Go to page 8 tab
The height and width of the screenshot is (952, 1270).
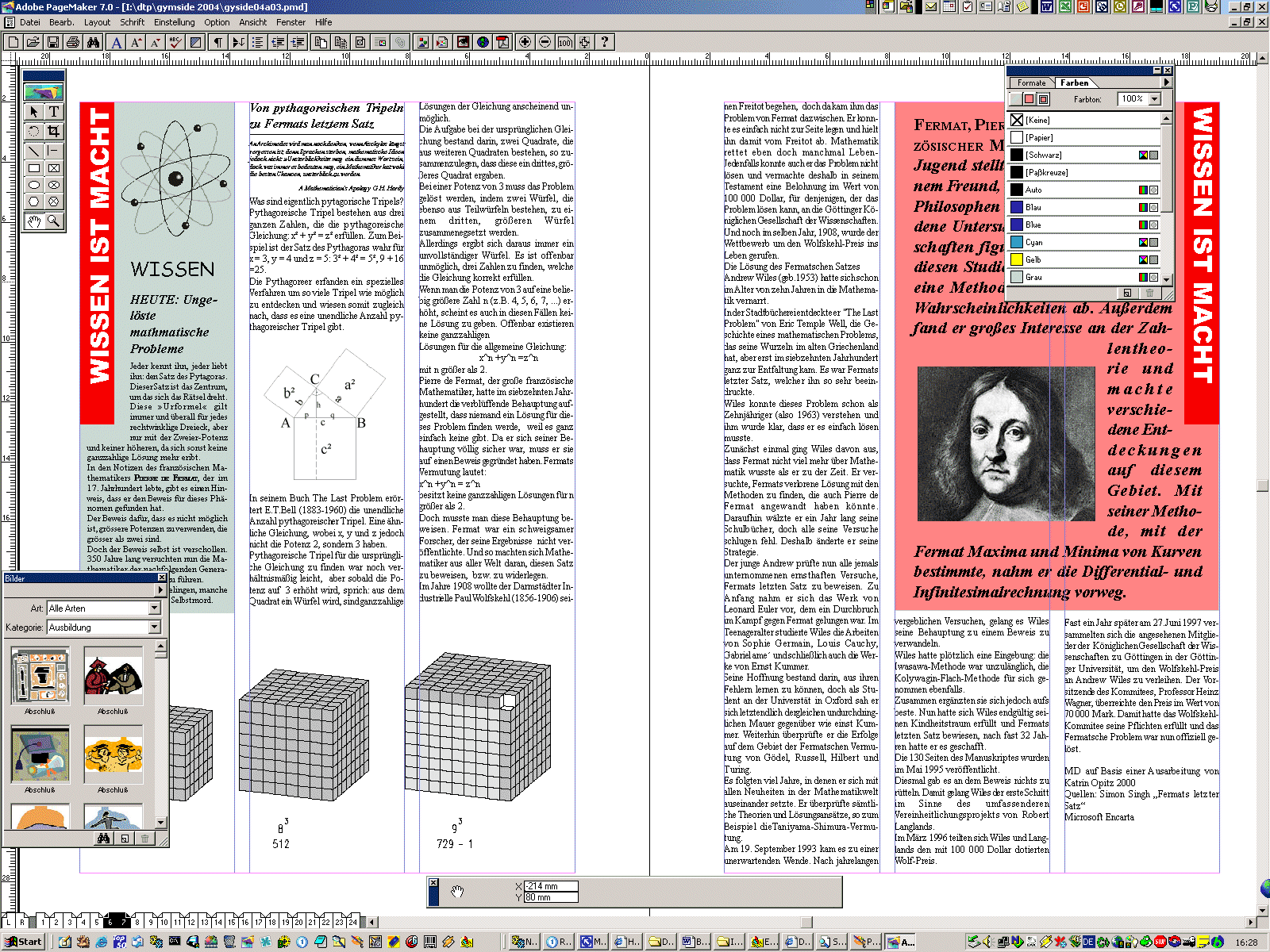pos(137,922)
